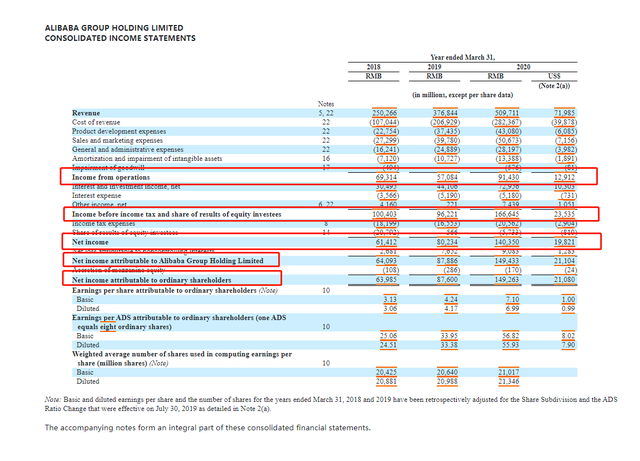Click net income value 61,412
640x461 pixels.
pyautogui.click(x=386, y=242)
